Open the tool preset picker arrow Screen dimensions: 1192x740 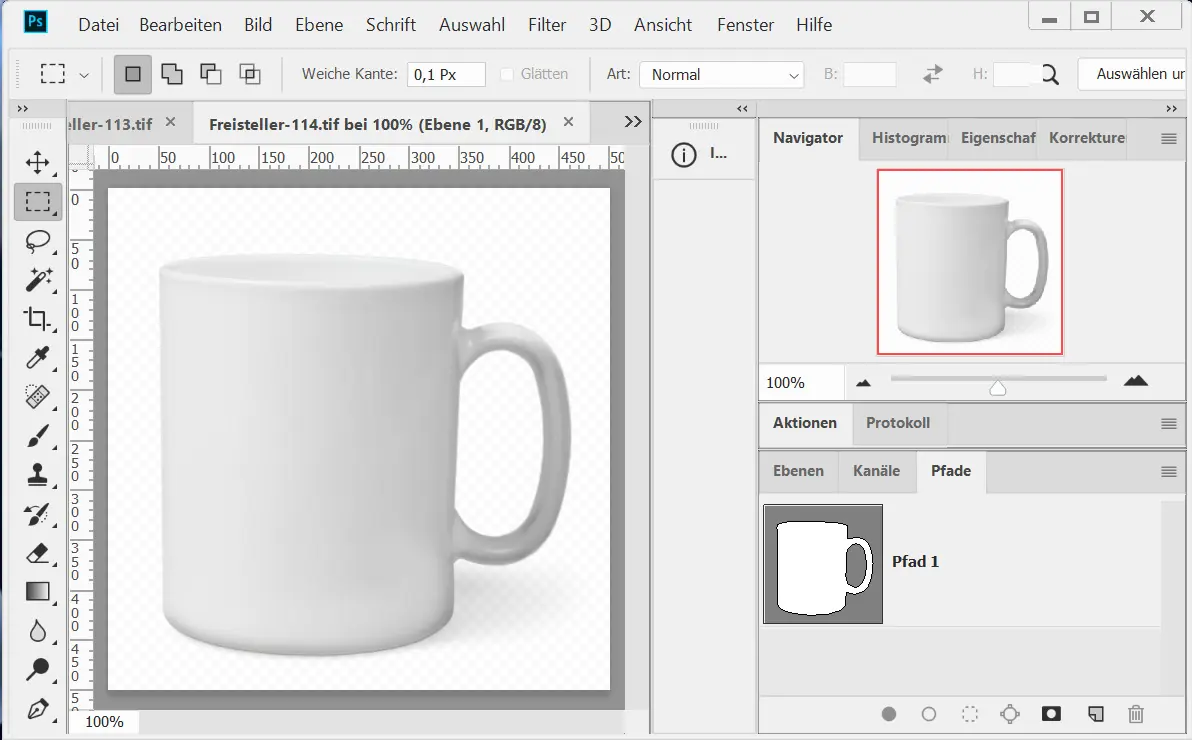[84, 75]
